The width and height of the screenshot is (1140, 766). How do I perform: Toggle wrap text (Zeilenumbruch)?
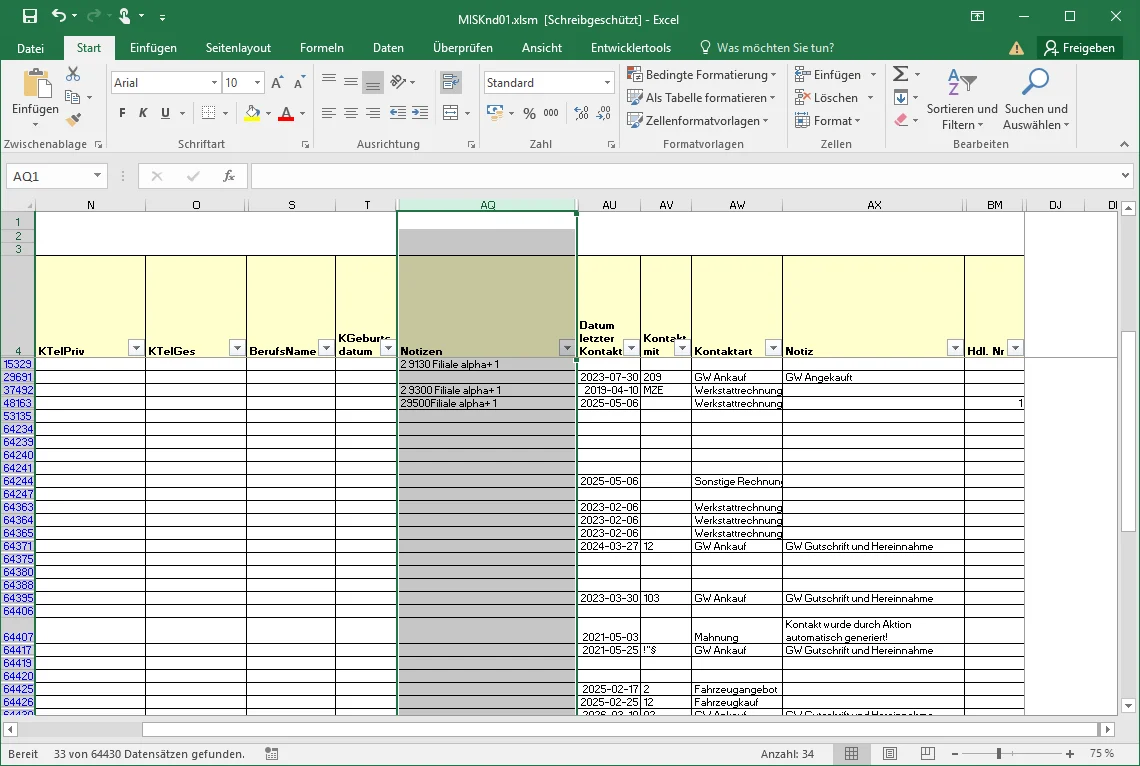[x=451, y=82]
